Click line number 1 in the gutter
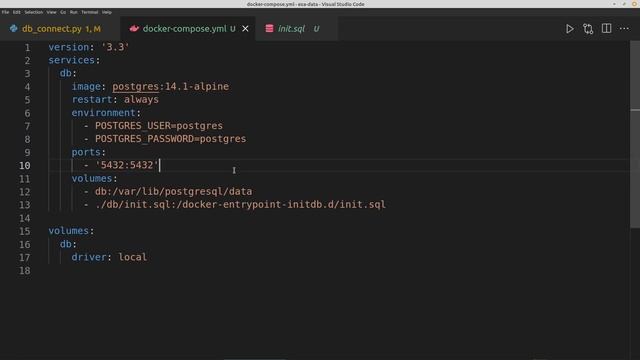Screen dimensions: 640x360 tap(27, 47)
